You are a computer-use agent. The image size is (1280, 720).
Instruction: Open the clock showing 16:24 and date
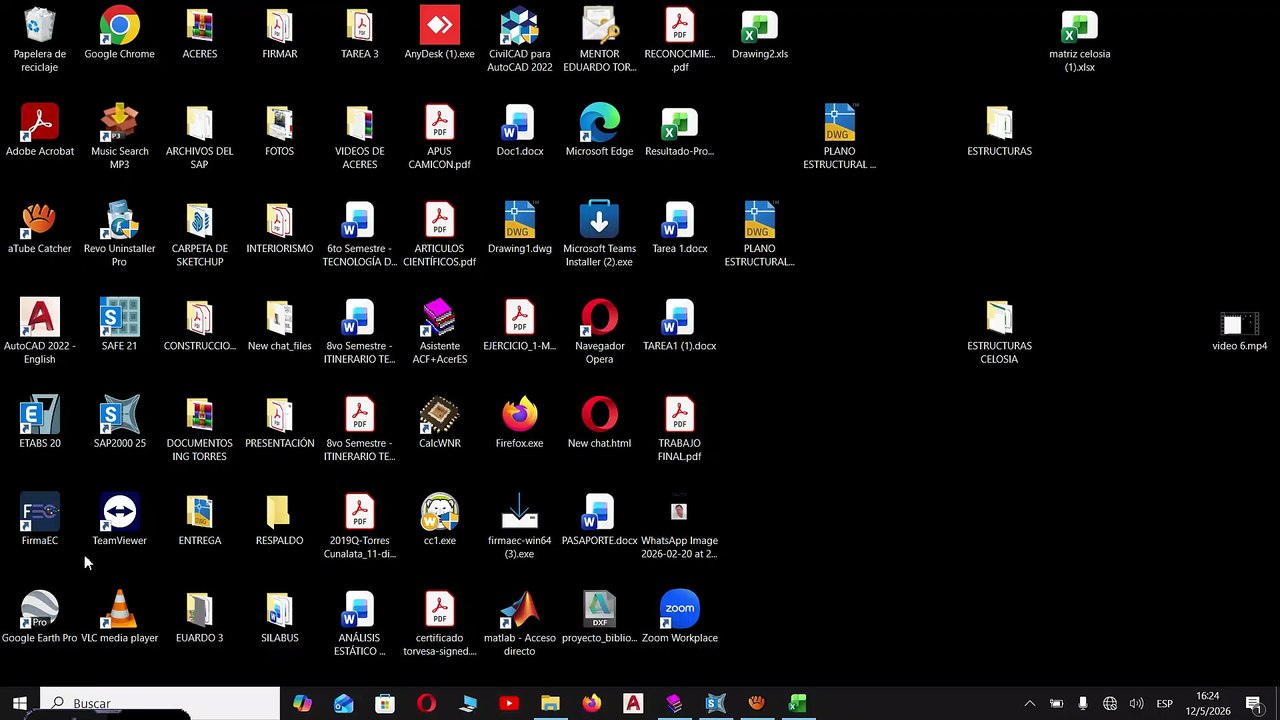pos(1208,703)
